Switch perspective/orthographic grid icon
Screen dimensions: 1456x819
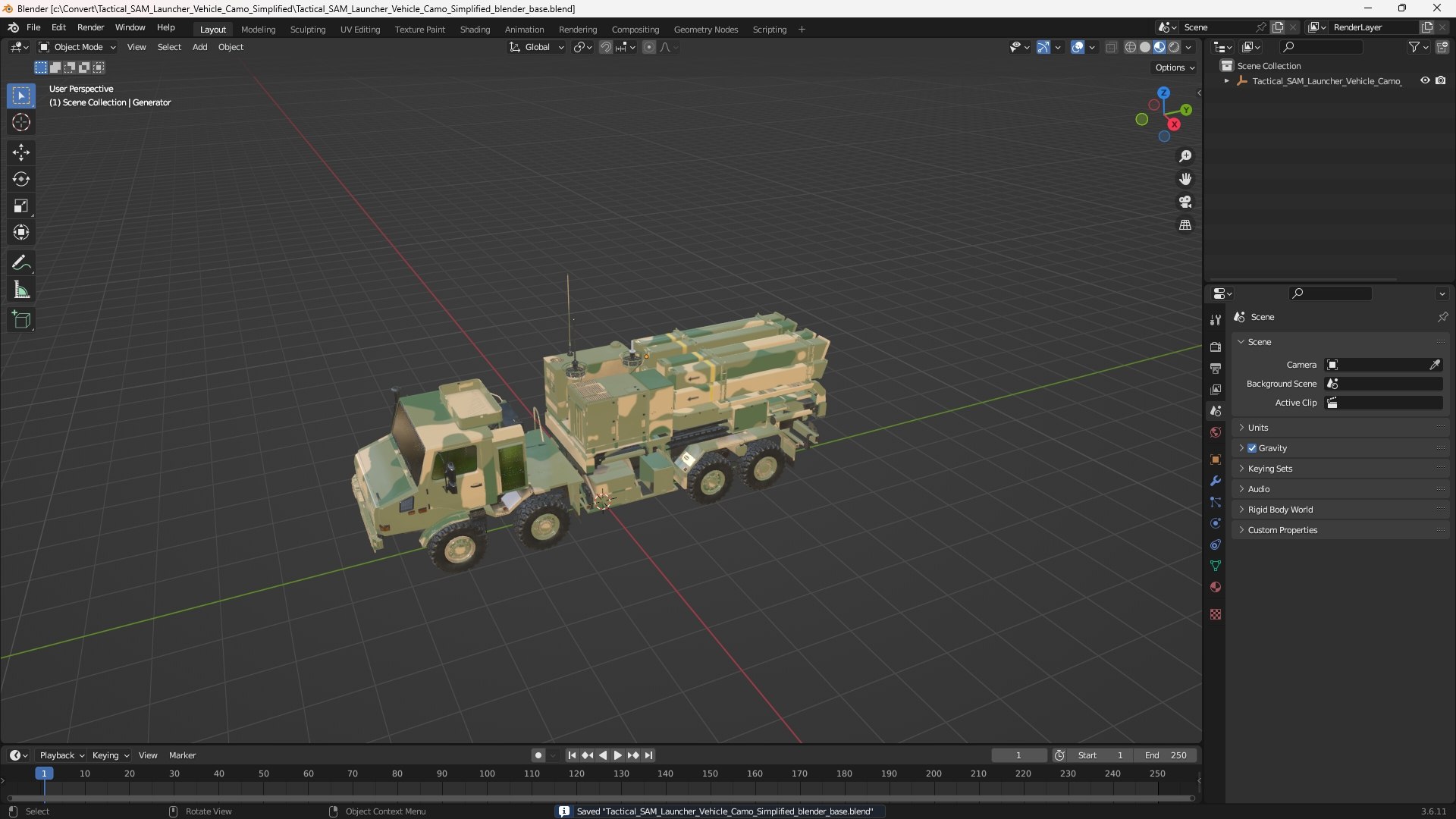point(1185,225)
